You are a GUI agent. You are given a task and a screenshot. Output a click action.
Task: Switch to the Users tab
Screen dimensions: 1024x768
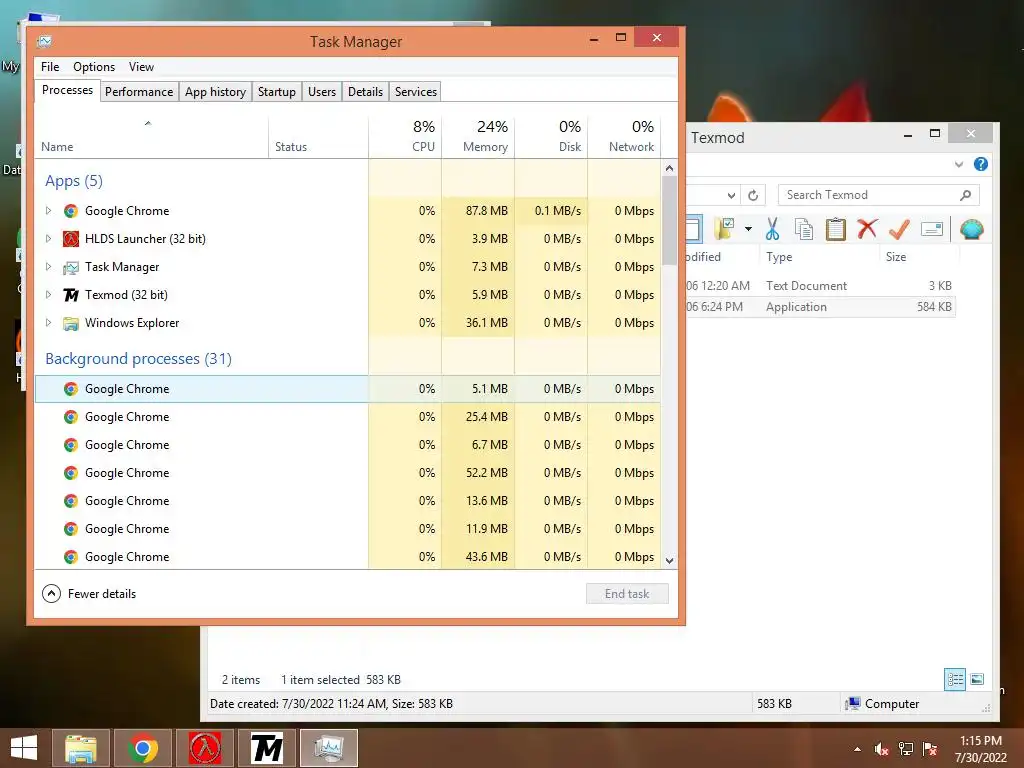point(322,91)
